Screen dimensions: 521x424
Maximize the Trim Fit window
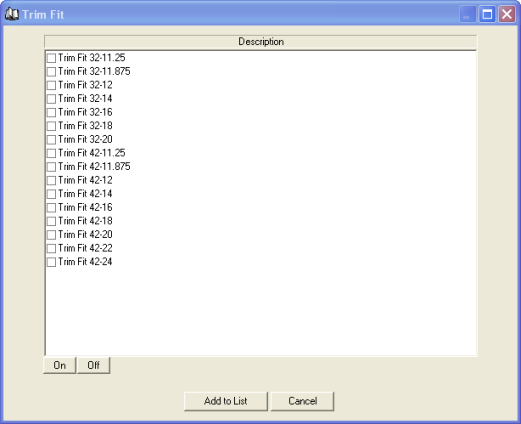click(487, 14)
